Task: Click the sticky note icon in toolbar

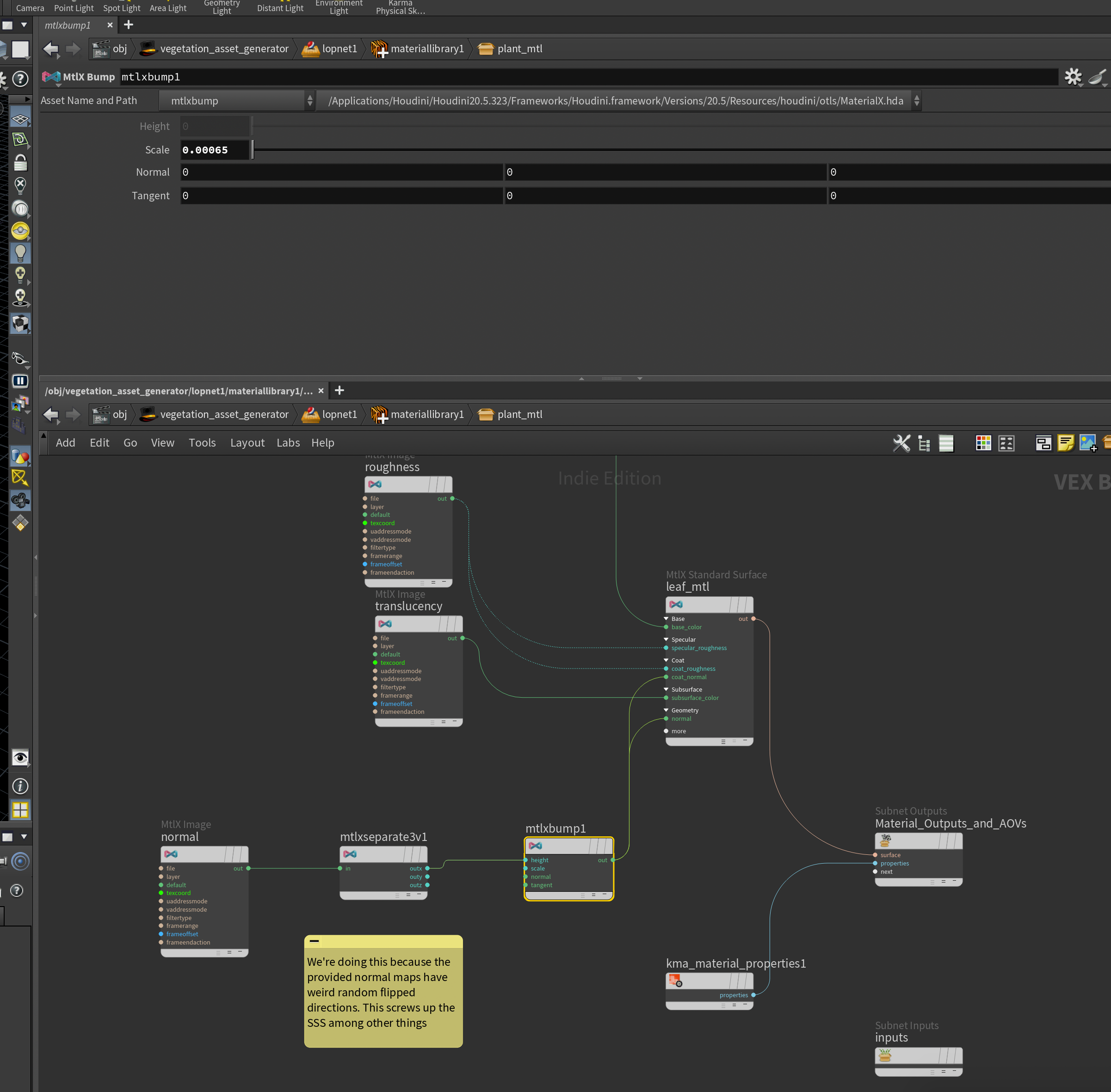Action: click(x=1066, y=443)
